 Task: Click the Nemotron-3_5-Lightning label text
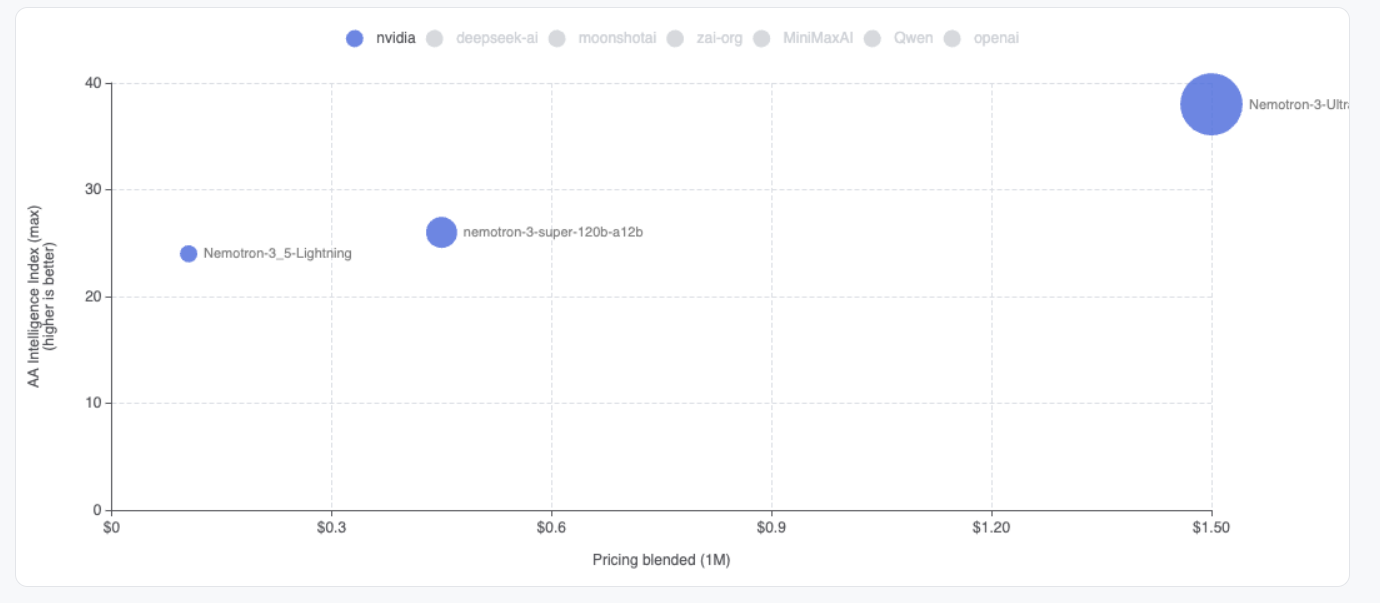tap(277, 254)
